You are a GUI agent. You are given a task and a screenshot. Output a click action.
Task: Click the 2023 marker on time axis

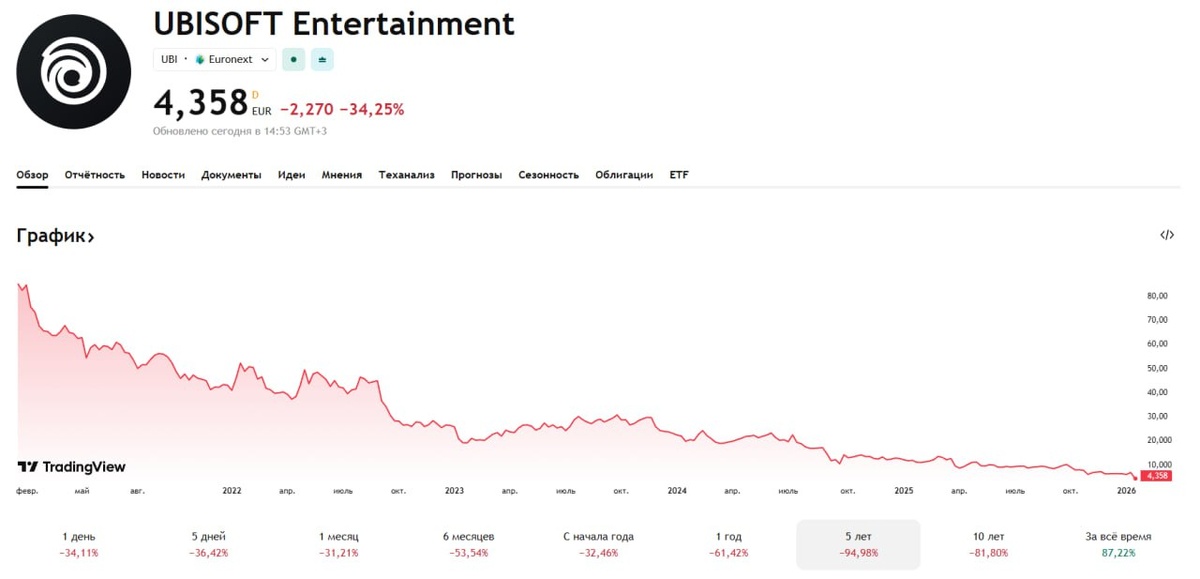pos(454,491)
